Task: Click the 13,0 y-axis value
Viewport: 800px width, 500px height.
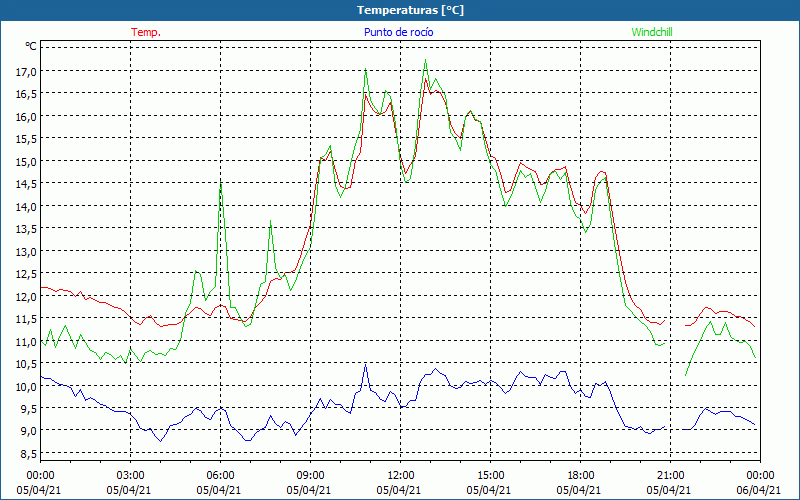Action: [x=26, y=252]
